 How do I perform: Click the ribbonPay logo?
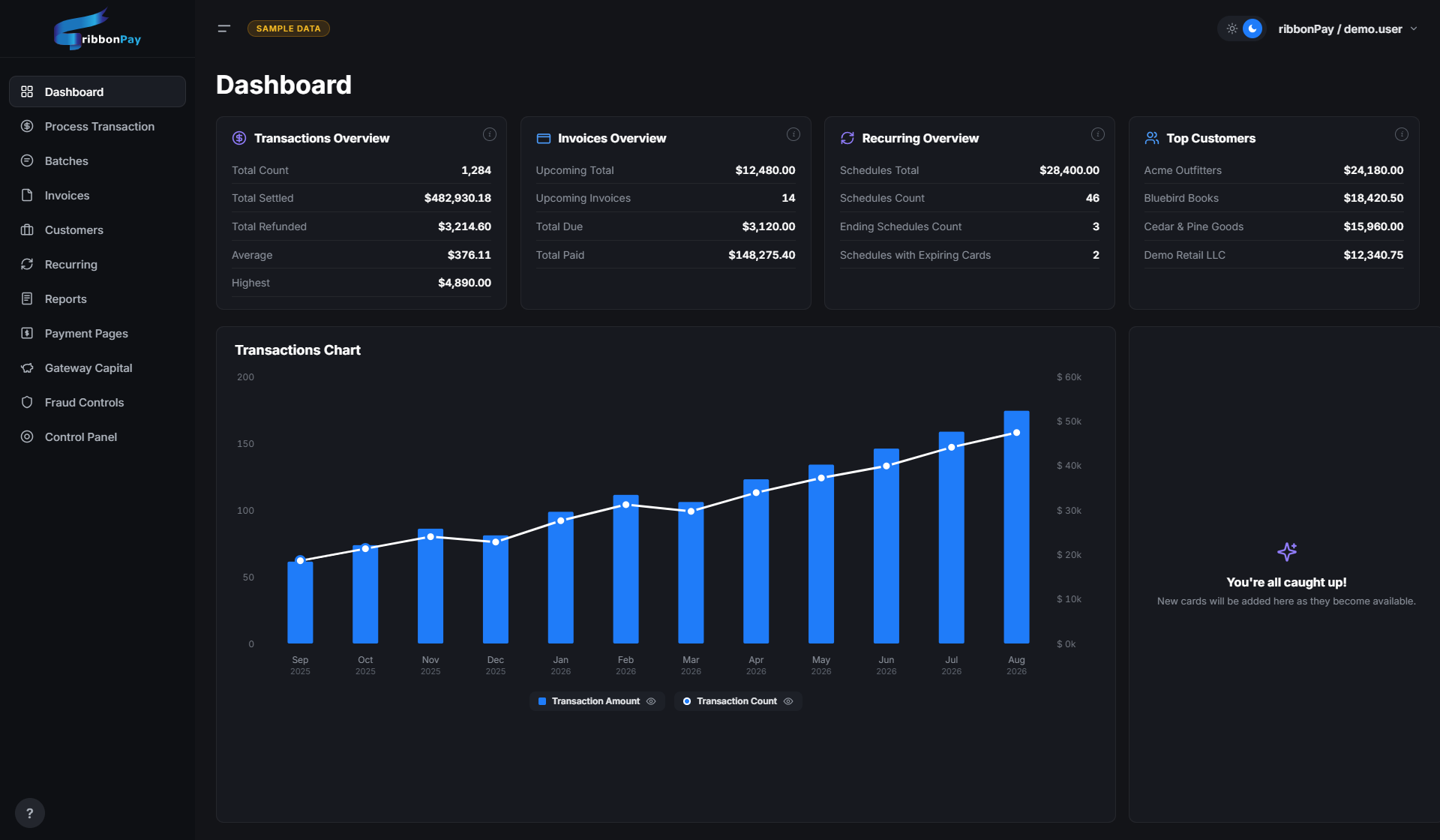[97, 29]
